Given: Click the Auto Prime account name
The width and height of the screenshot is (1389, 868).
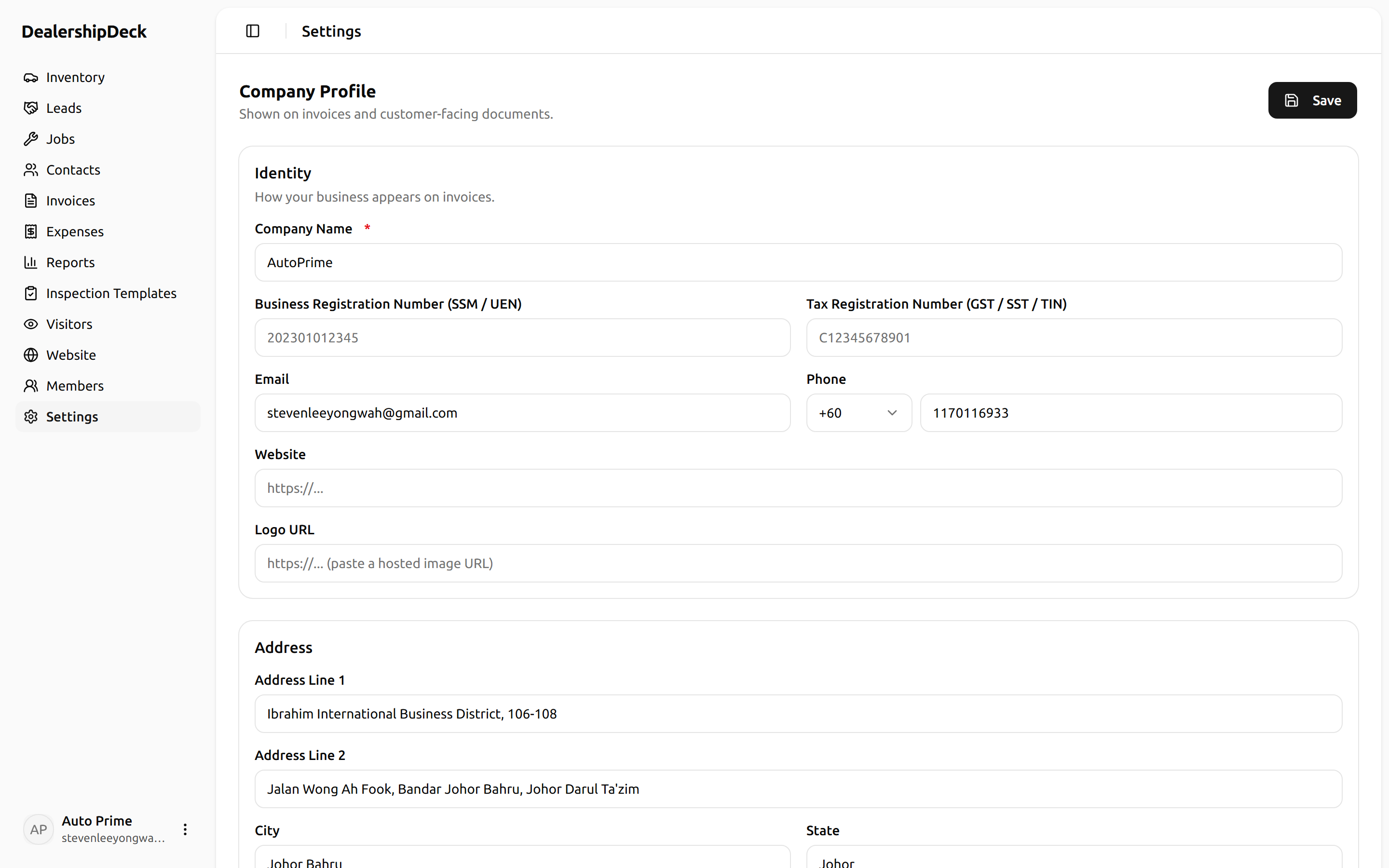Looking at the screenshot, I should (97, 821).
